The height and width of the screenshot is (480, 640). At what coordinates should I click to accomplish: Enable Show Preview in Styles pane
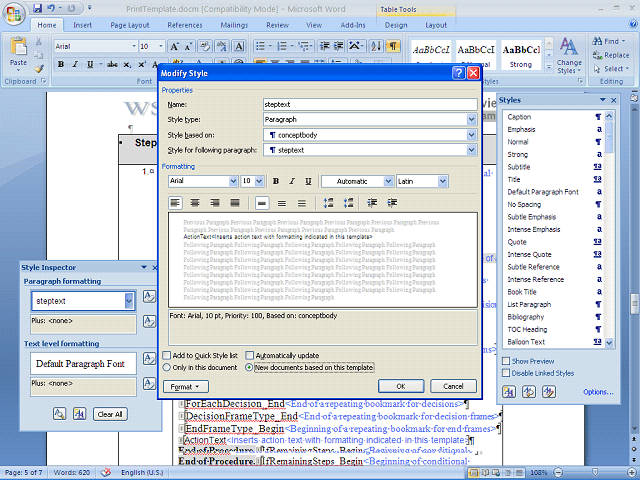(x=506, y=361)
